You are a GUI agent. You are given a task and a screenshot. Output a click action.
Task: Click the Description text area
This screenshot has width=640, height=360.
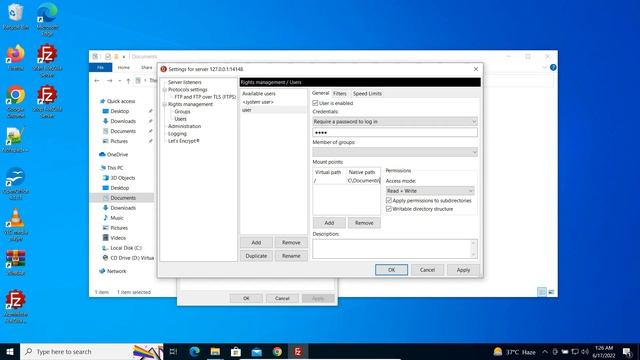[x=395, y=249]
